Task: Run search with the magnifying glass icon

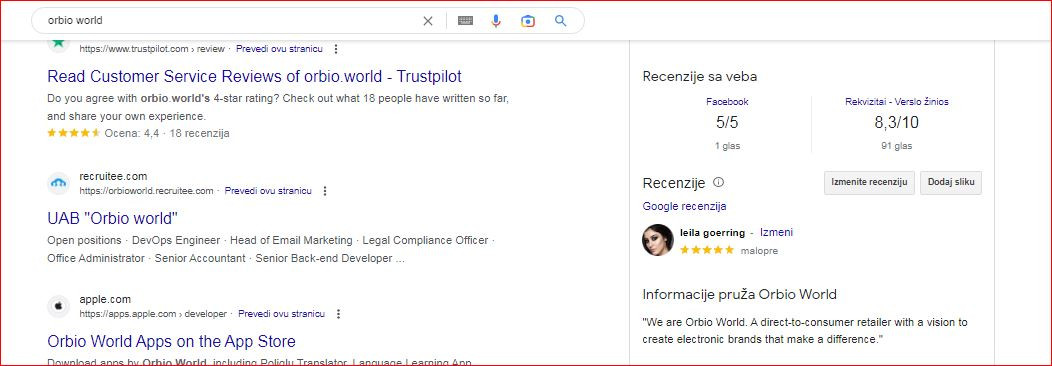Action: (x=561, y=21)
